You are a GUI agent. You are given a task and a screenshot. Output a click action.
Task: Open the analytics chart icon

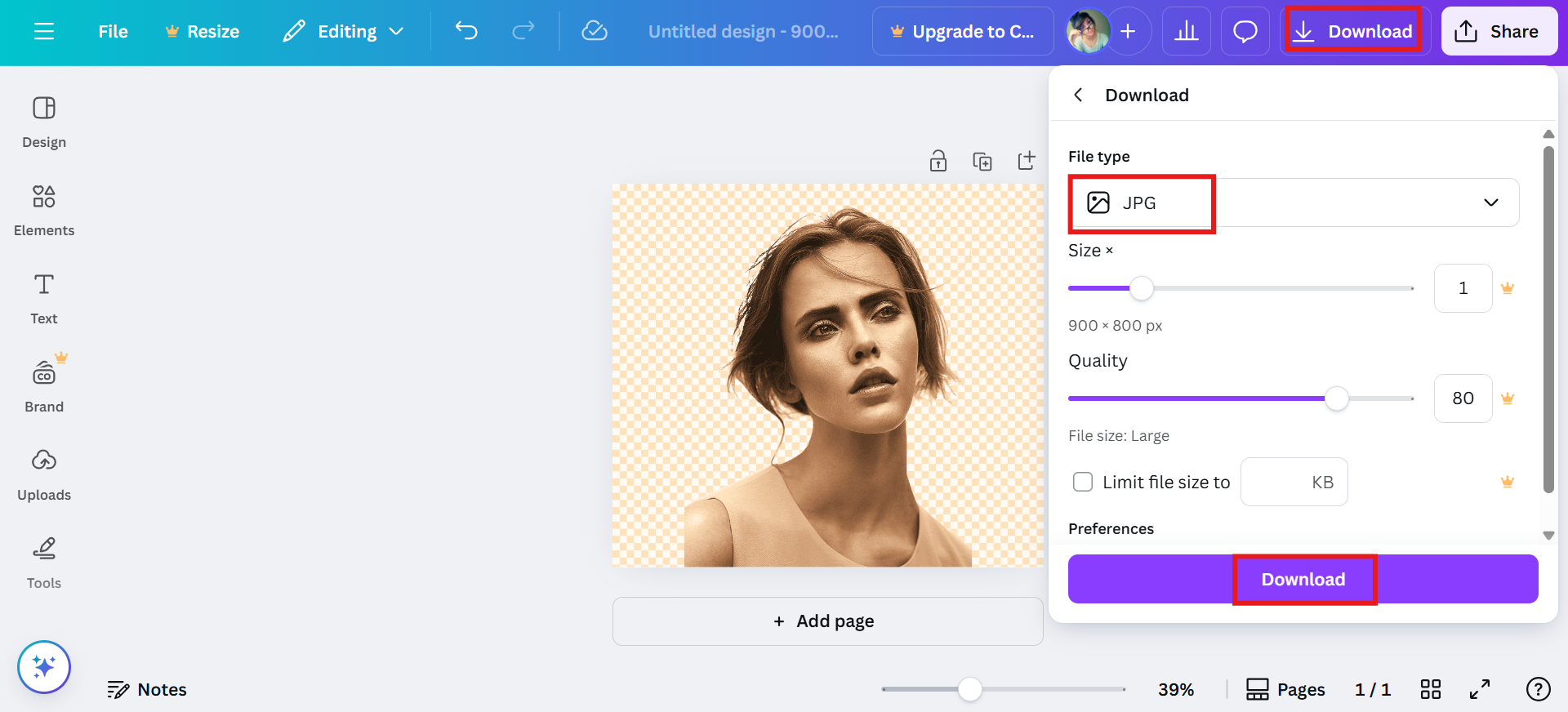(x=1186, y=31)
